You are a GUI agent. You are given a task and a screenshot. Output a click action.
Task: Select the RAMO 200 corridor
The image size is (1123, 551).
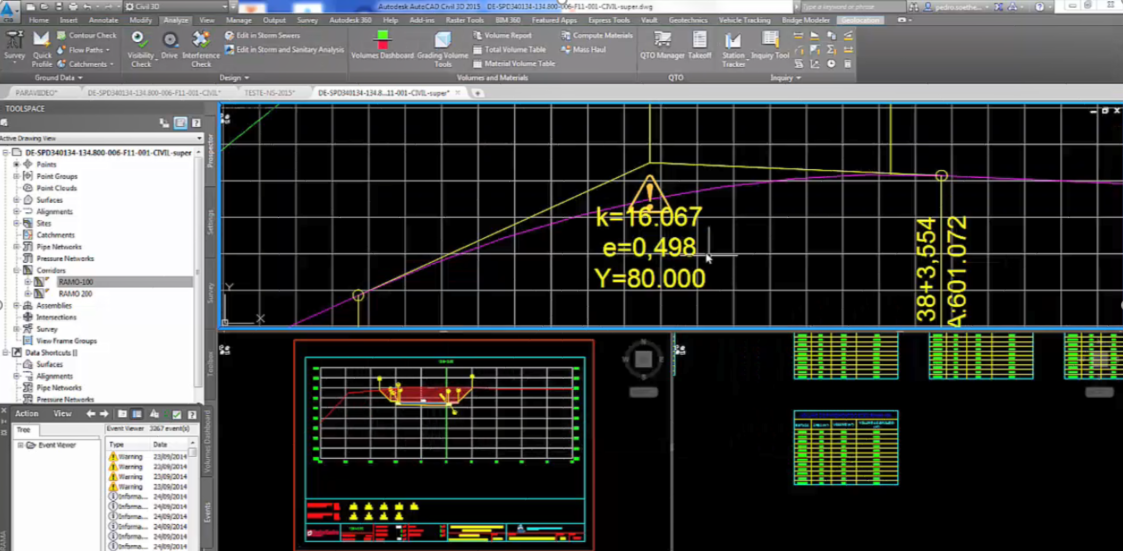pyautogui.click(x=75, y=294)
